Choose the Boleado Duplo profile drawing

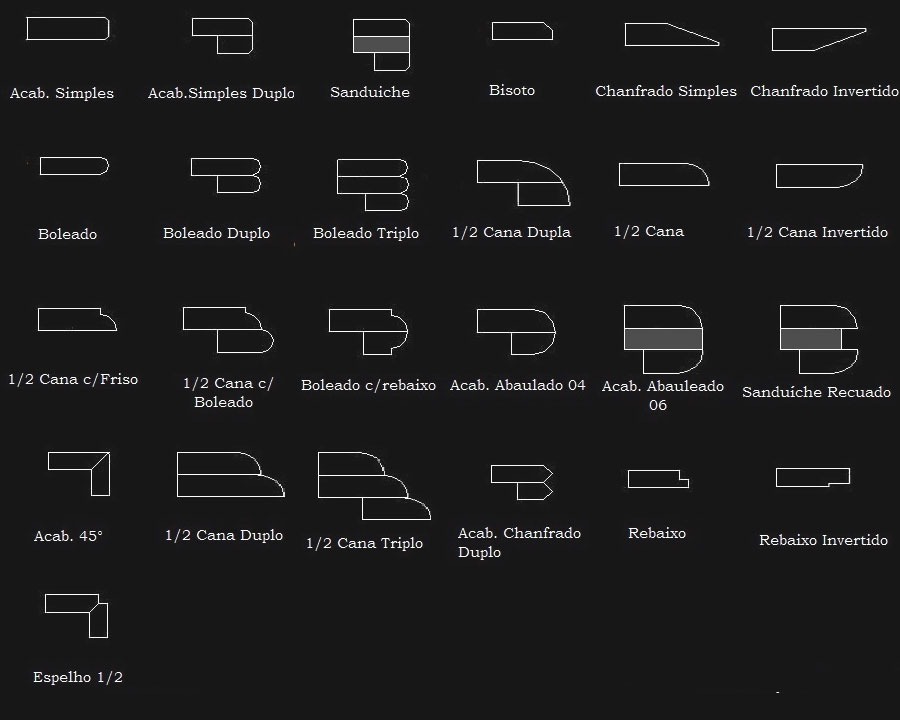[x=226, y=175]
